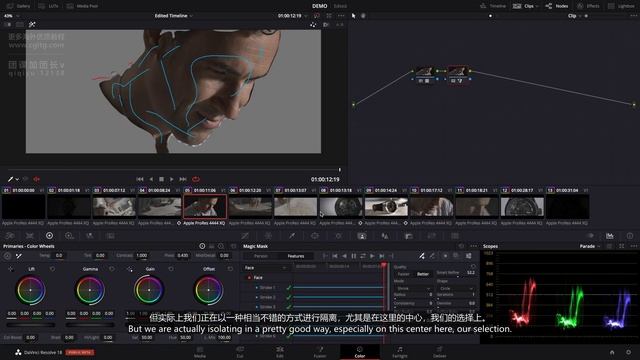Adjust the Lift master wheel slider
The height and width of the screenshot is (360, 640).
click(x=31, y=325)
